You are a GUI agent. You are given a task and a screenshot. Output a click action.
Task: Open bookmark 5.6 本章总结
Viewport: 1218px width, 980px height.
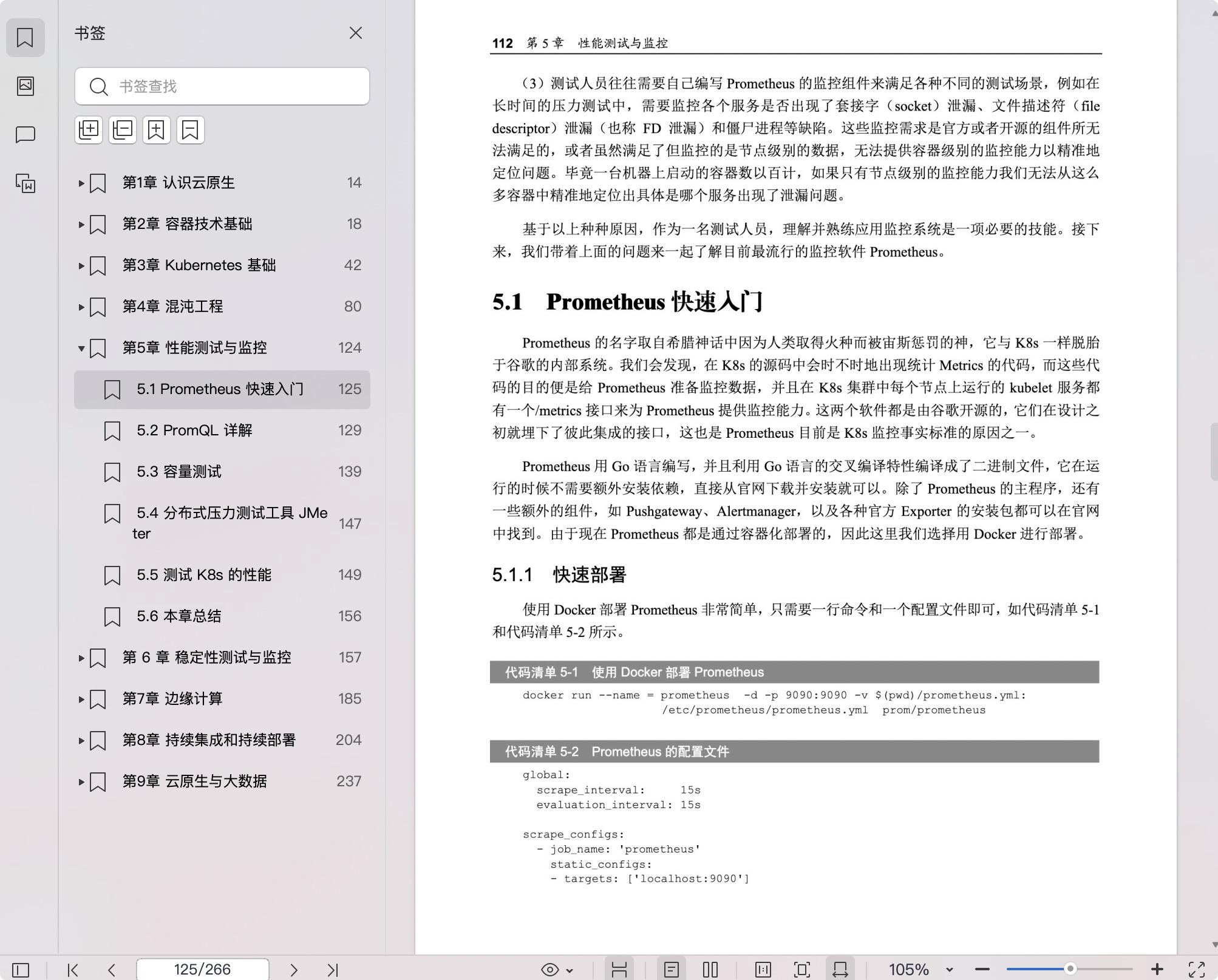point(222,616)
